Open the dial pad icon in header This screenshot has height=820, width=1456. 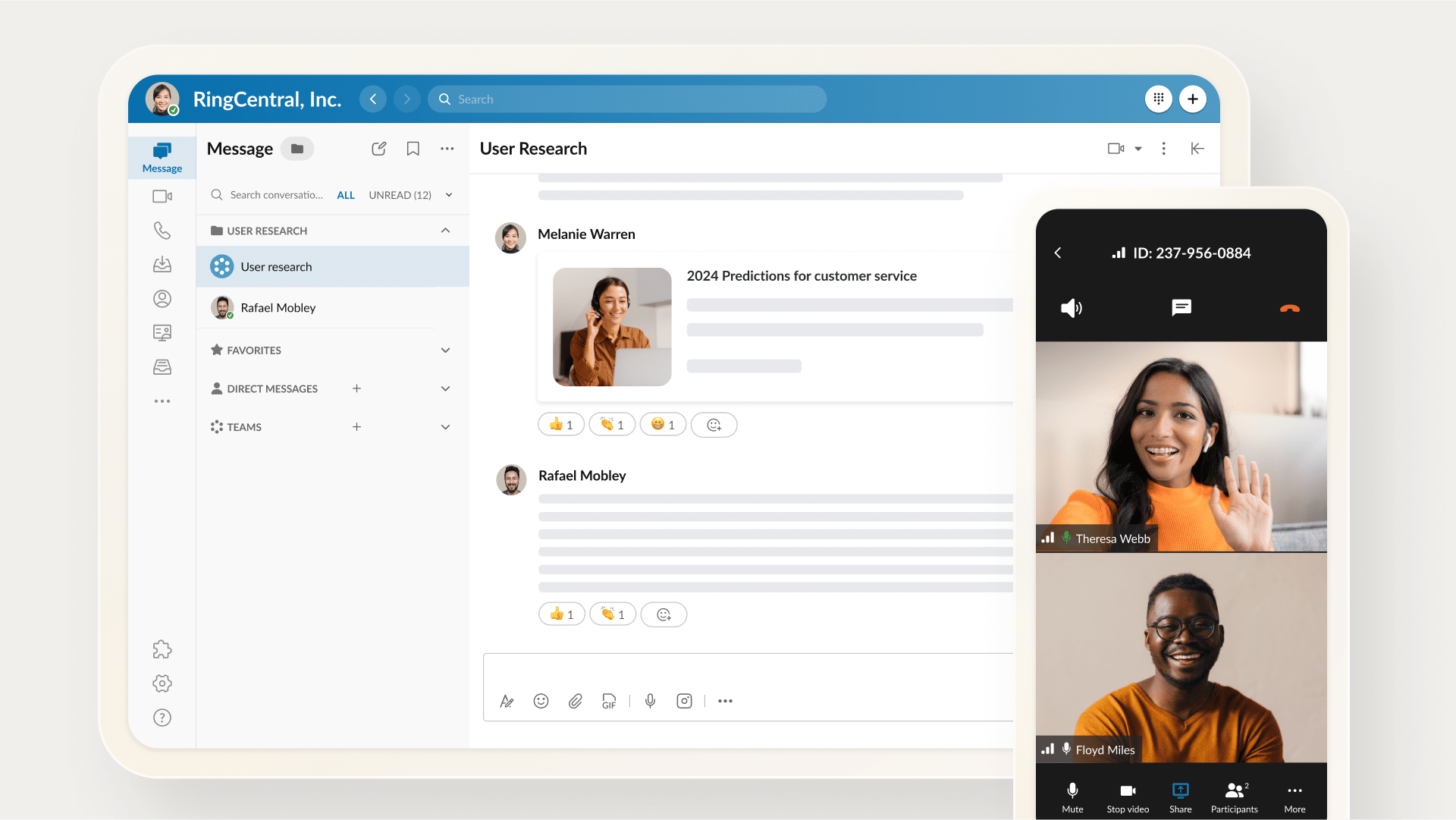point(1158,99)
